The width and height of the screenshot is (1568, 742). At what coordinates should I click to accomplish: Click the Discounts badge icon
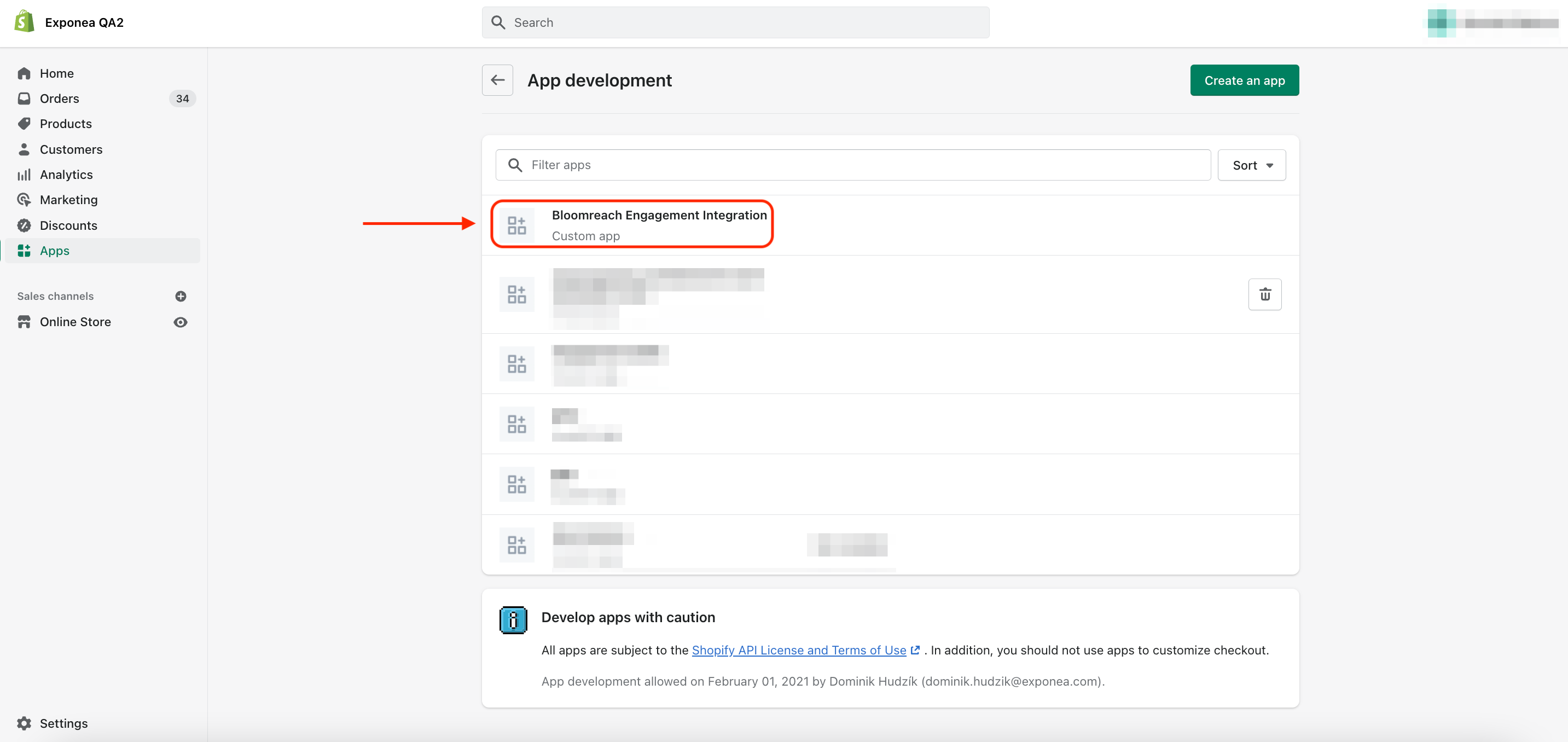[x=25, y=225]
